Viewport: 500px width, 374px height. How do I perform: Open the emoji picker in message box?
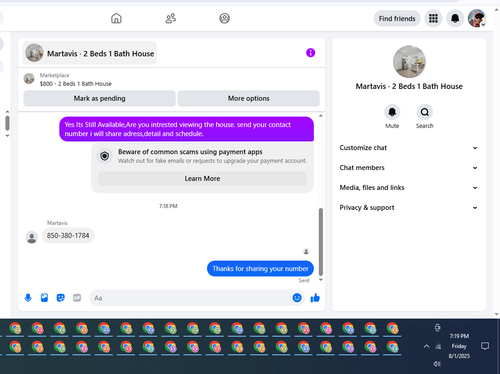tap(297, 298)
